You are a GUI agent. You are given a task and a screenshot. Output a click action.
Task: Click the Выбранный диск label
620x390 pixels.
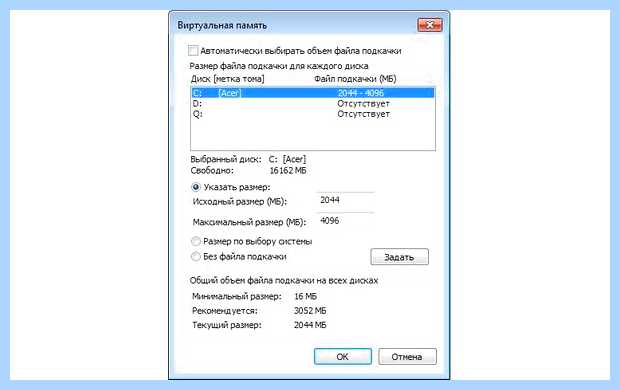click(x=226, y=159)
